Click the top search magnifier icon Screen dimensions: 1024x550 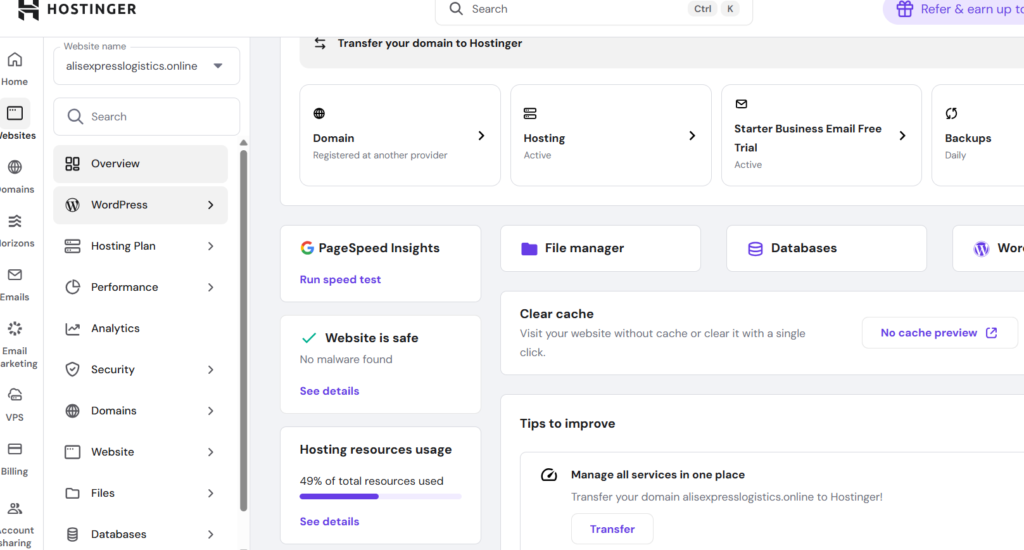pos(456,8)
